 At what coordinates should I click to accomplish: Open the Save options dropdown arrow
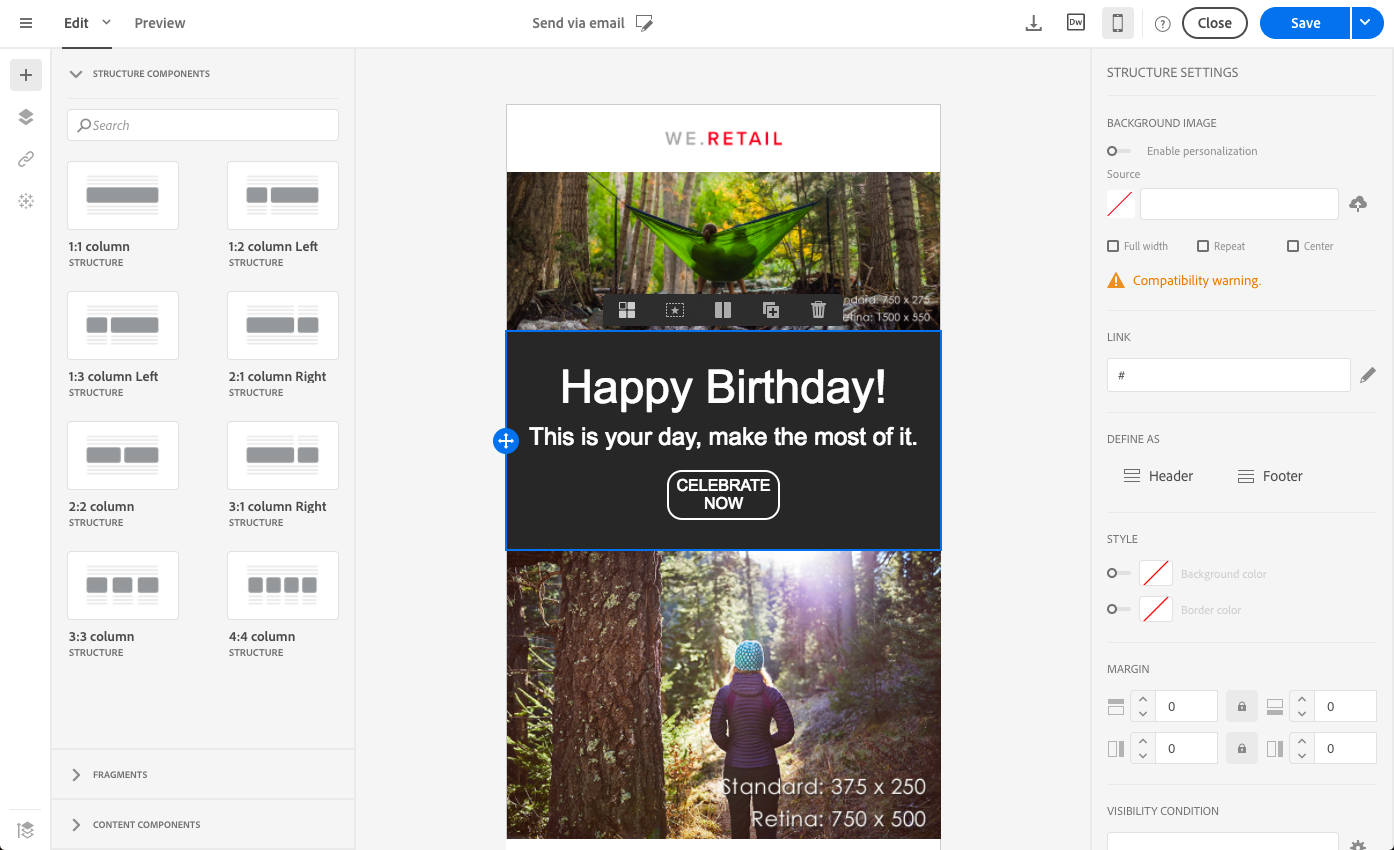[x=1367, y=23]
